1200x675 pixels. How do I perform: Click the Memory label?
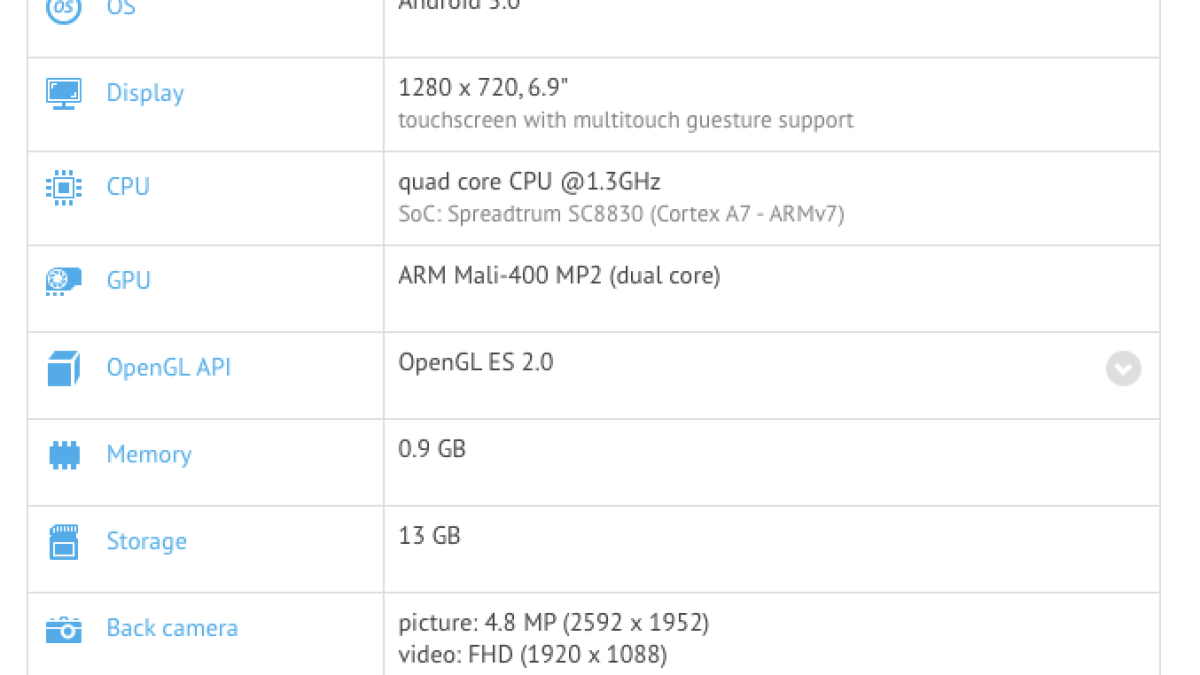149,455
